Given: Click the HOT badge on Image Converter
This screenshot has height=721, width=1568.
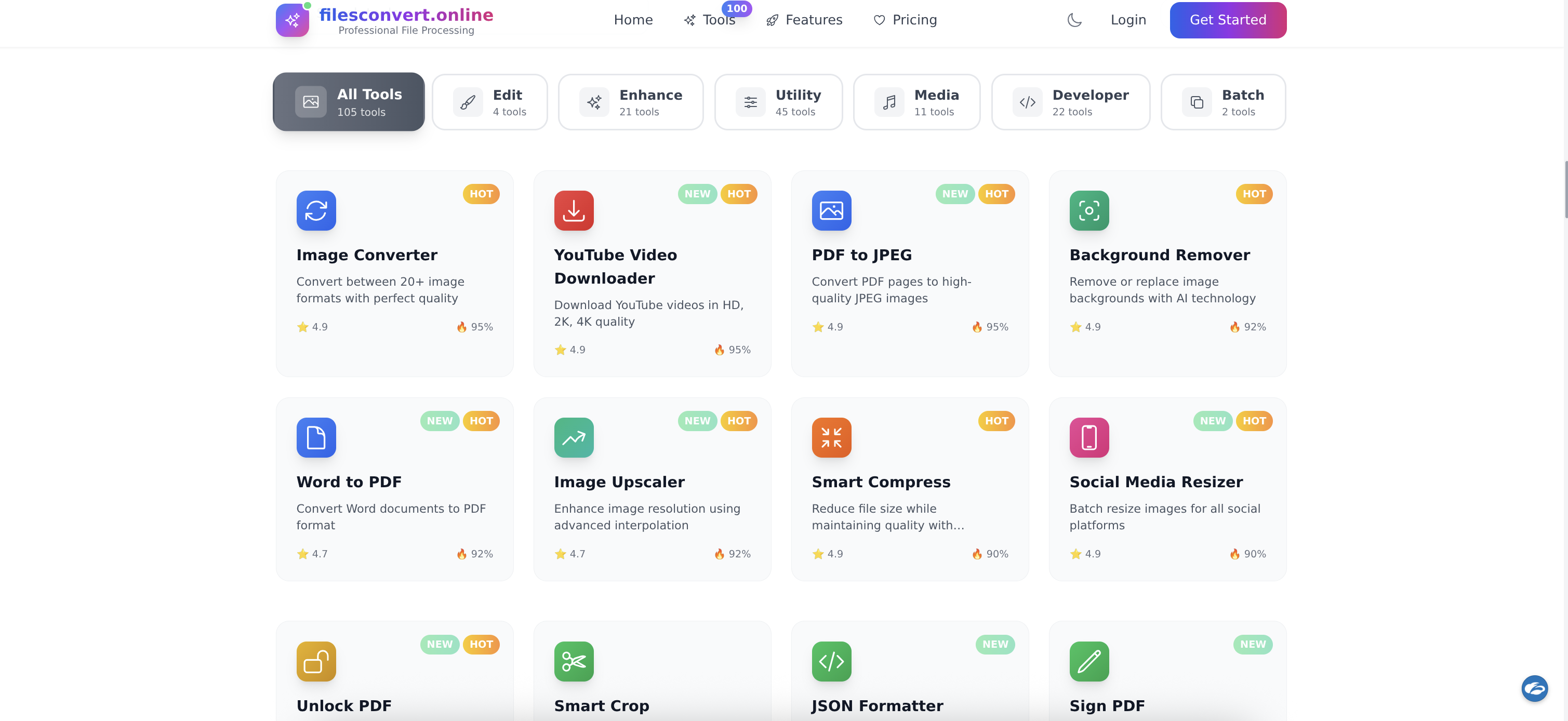Looking at the screenshot, I should (481, 193).
